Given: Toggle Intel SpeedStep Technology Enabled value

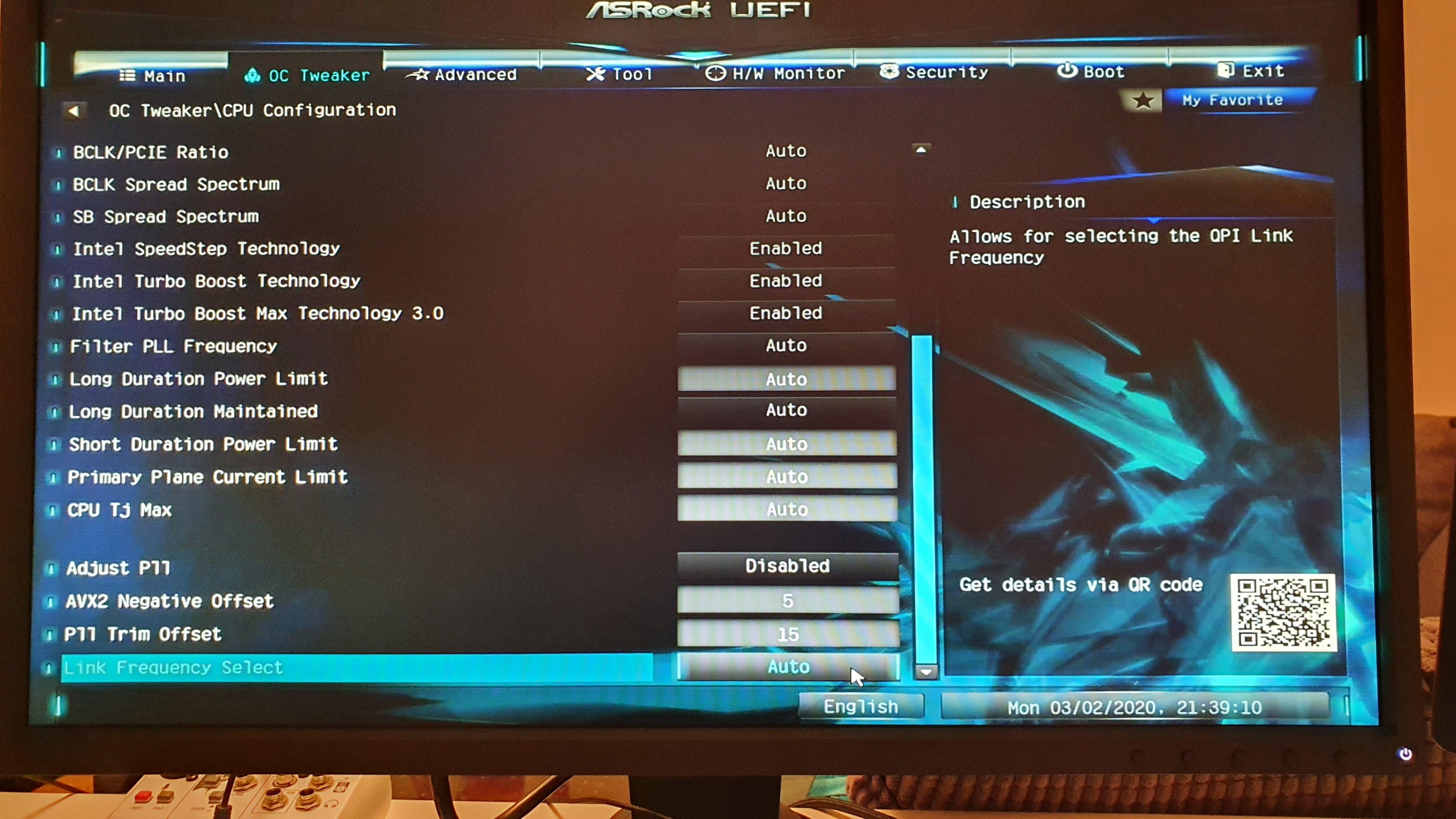Looking at the screenshot, I should (x=786, y=249).
